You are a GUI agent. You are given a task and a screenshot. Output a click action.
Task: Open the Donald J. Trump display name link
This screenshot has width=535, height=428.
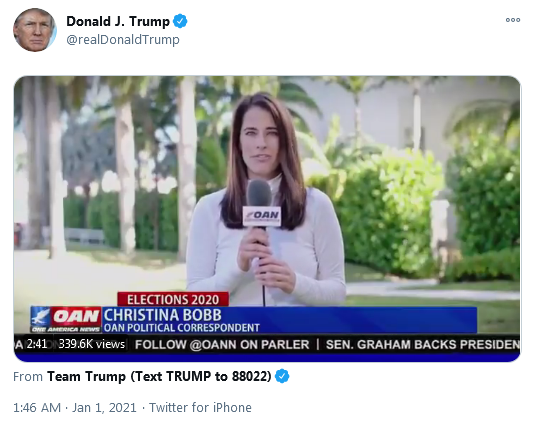118,22
